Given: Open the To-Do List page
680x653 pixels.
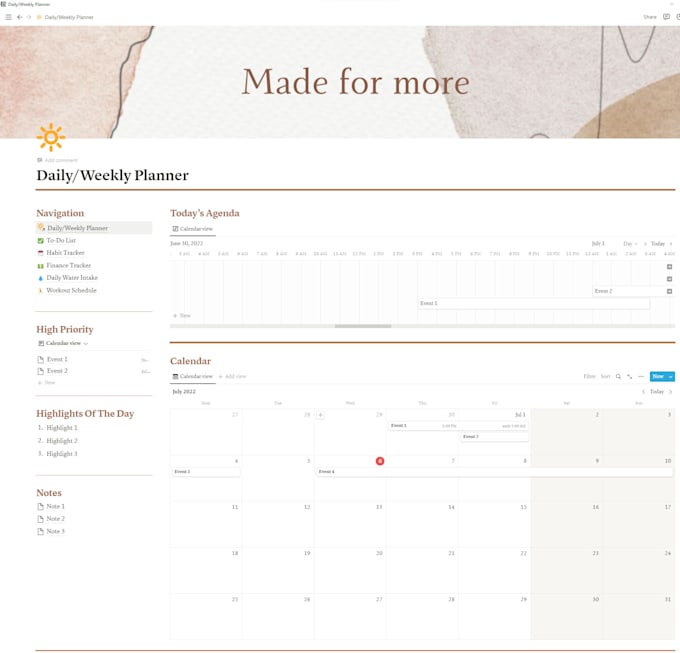Looking at the screenshot, I should 61,240.
